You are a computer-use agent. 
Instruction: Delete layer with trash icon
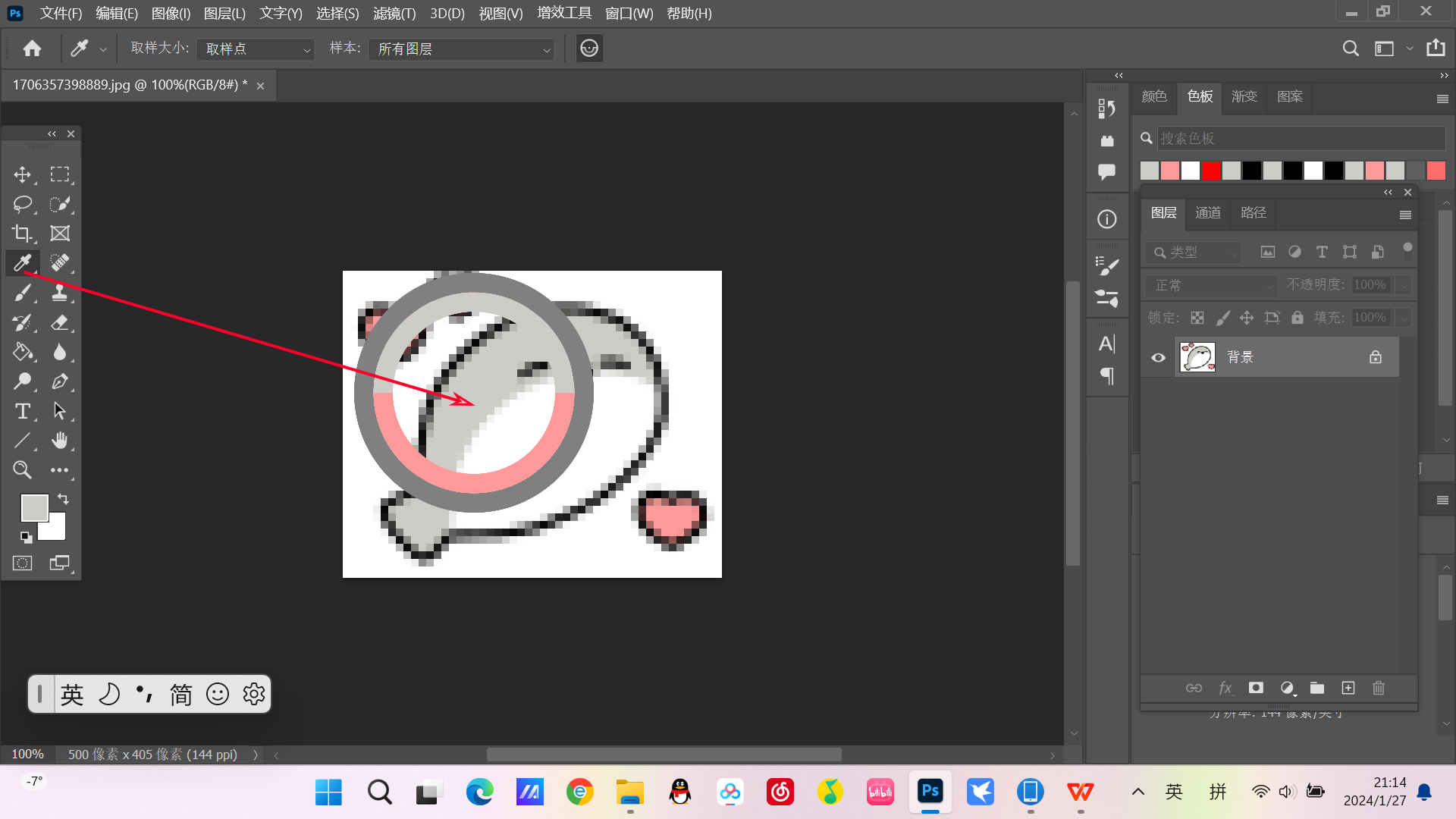pyautogui.click(x=1379, y=688)
